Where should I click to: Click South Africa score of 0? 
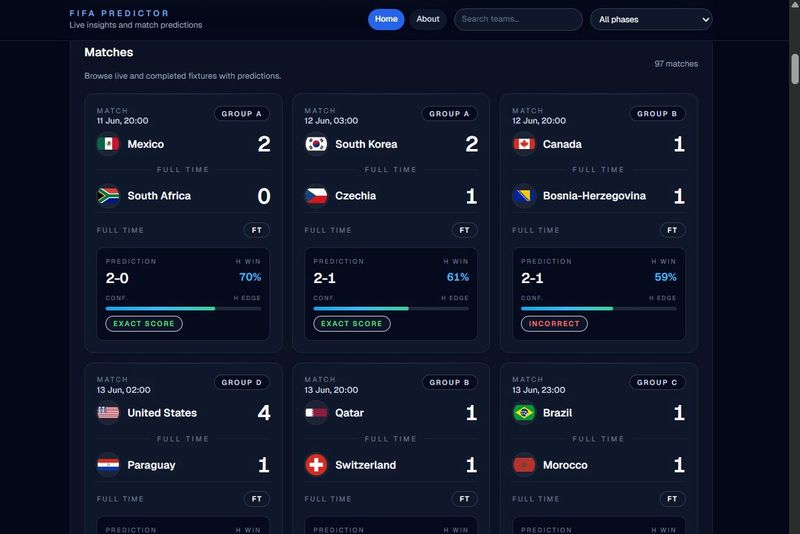coord(264,196)
